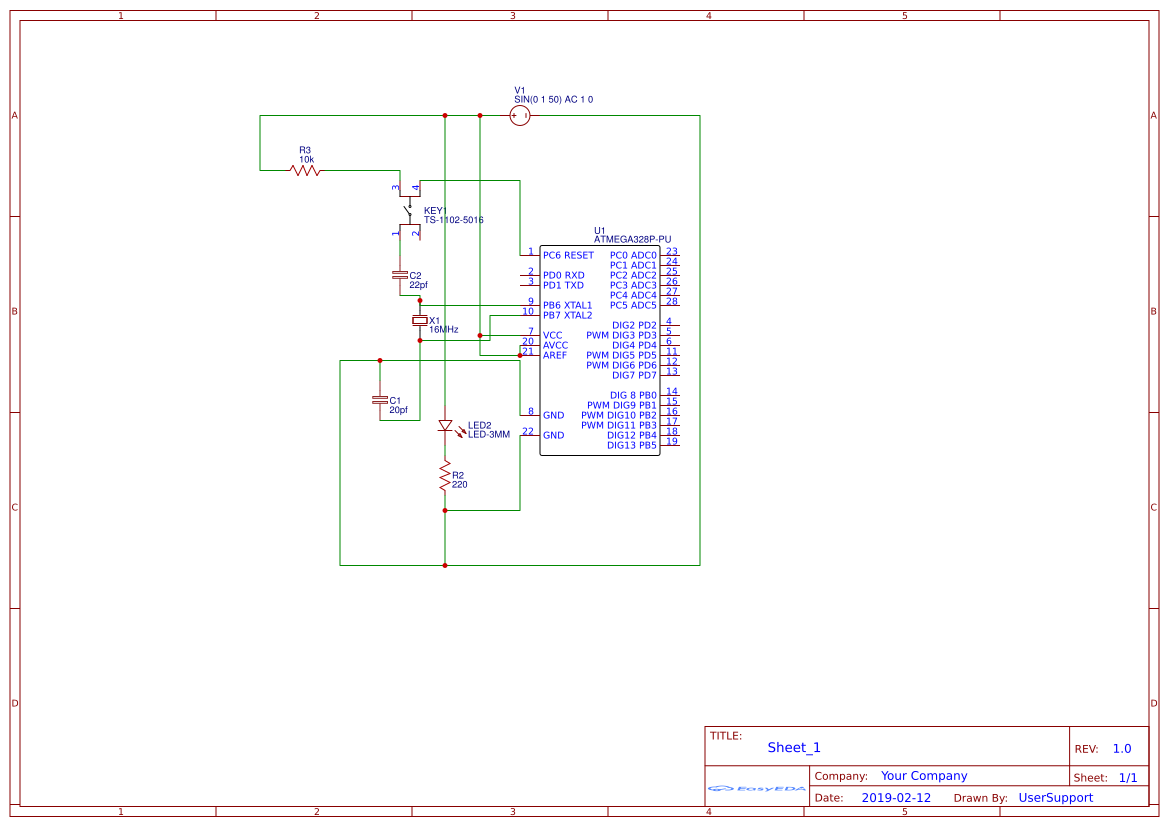Select the X1 16MHz crystal symbol

(x=420, y=322)
